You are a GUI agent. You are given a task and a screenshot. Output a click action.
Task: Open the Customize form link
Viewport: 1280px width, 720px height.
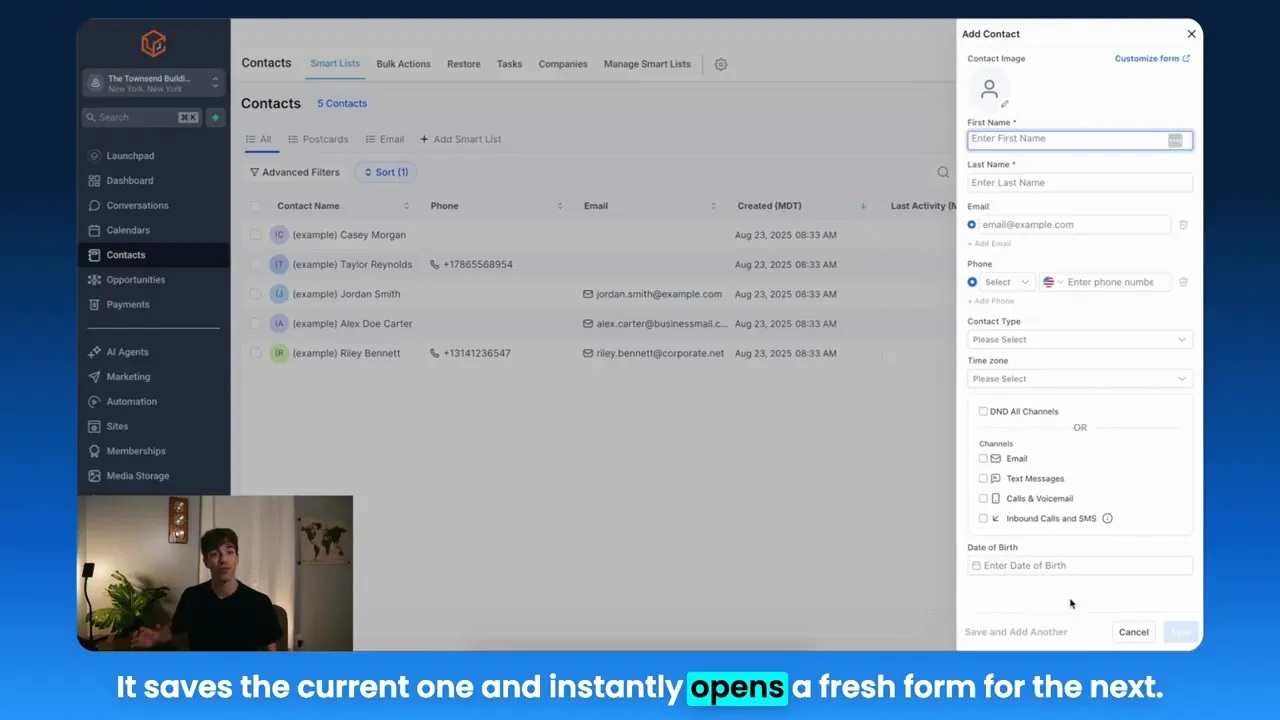pyautogui.click(x=1151, y=58)
